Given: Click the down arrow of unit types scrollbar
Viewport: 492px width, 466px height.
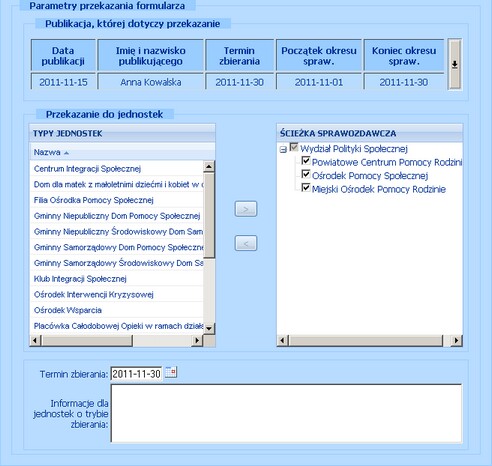Looking at the screenshot, I should [209, 328].
